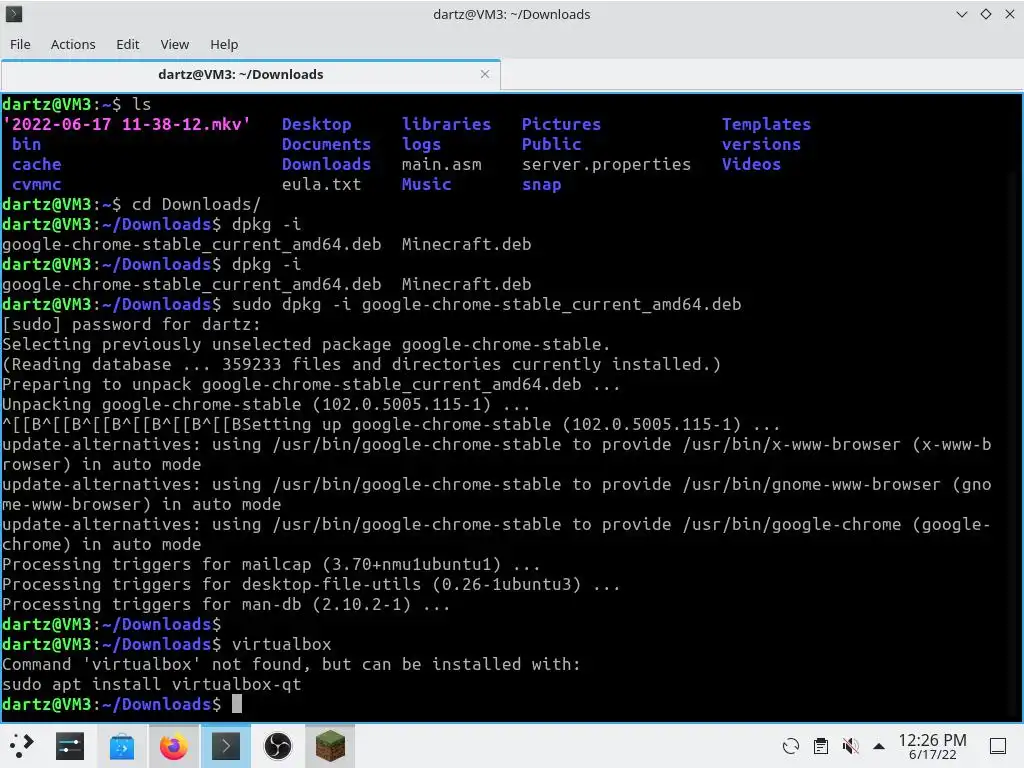Open the Edit menu
This screenshot has width=1024, height=768.
pos(127,44)
